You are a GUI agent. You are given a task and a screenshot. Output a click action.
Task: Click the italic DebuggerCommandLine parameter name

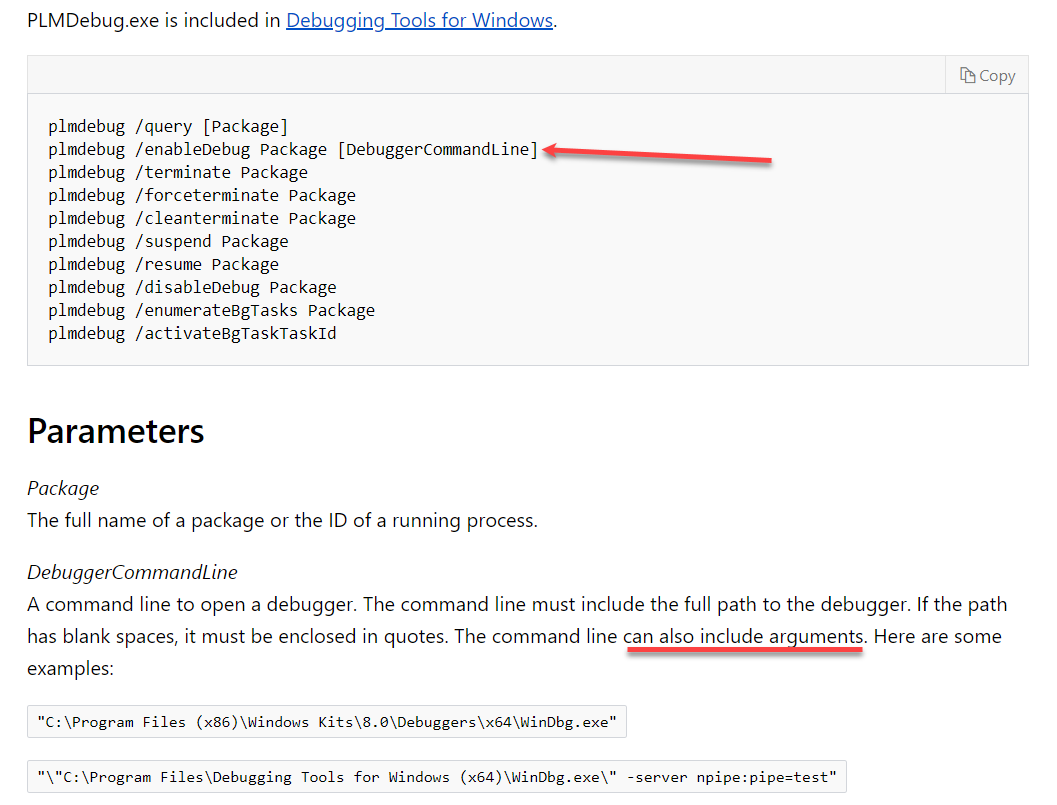point(132,573)
